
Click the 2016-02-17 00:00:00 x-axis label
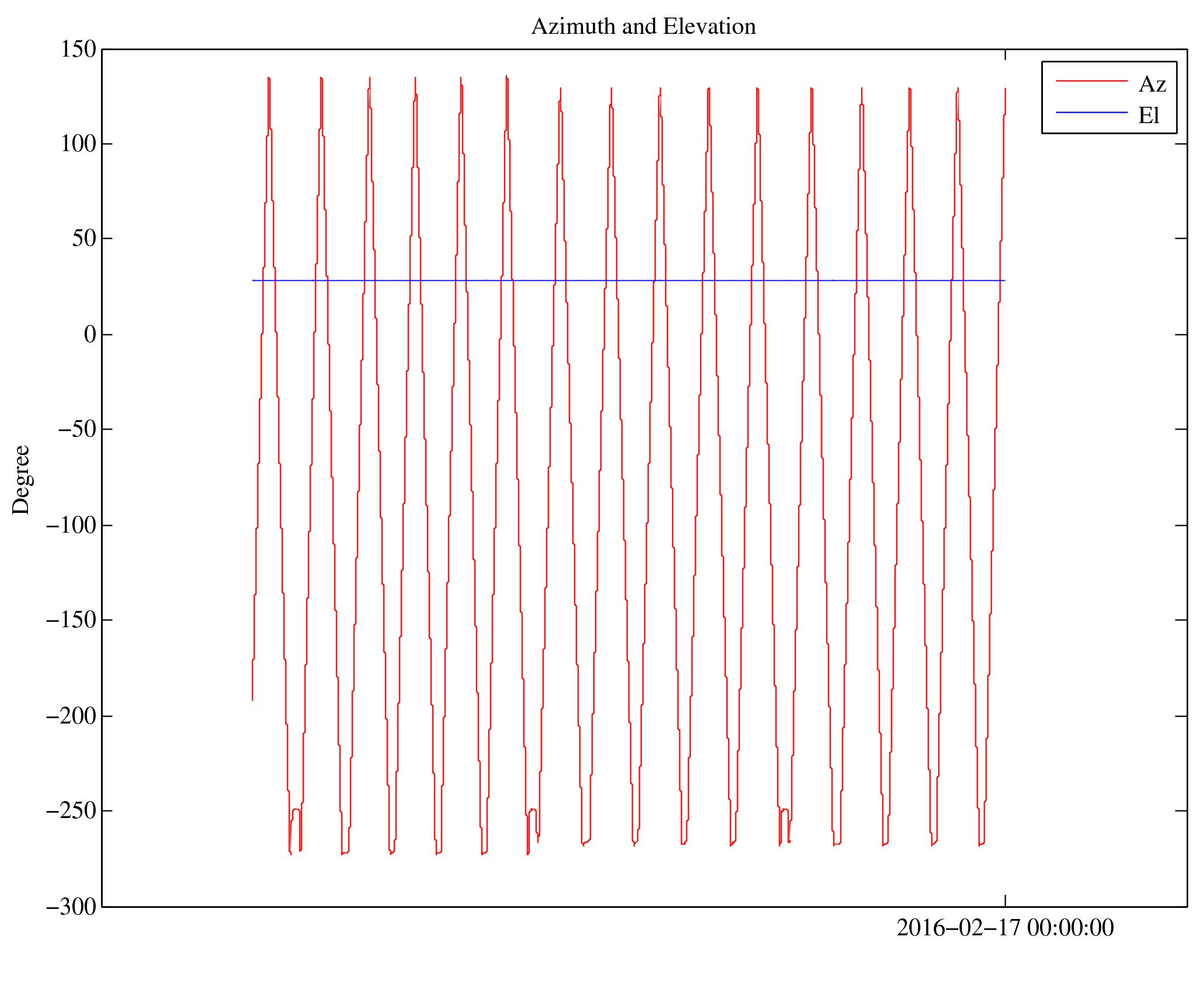1004,928
